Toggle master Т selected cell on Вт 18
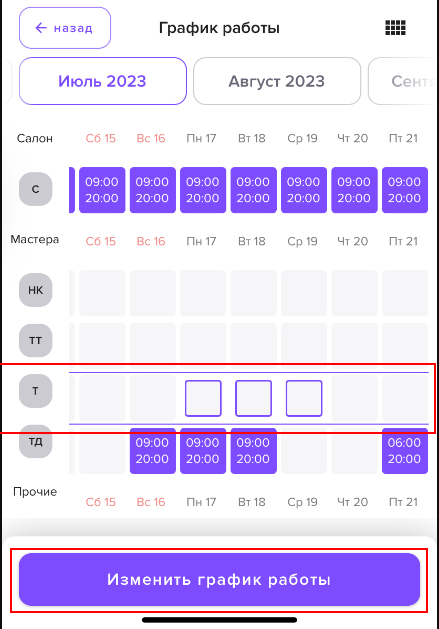The image size is (439, 629). pos(254,398)
